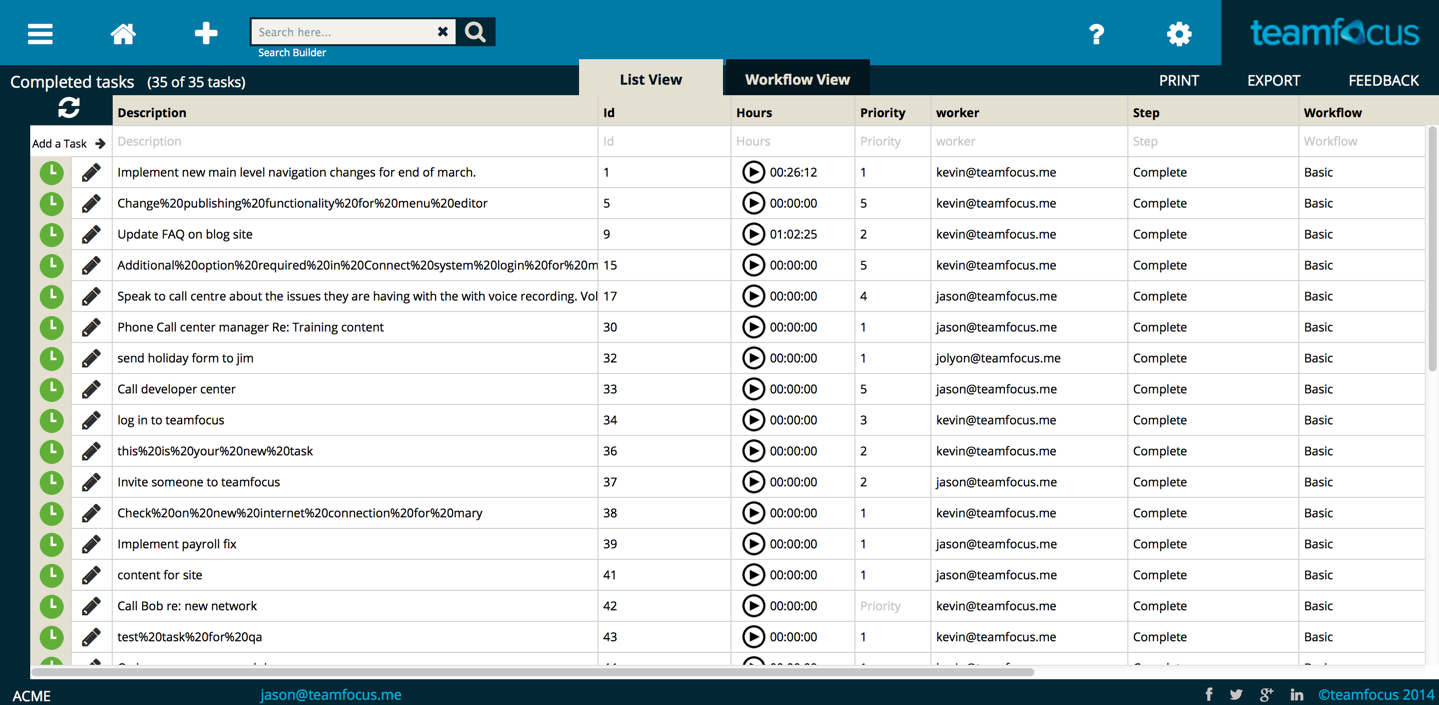Click the plus icon to add new
The image size is (1439, 705).
click(206, 33)
